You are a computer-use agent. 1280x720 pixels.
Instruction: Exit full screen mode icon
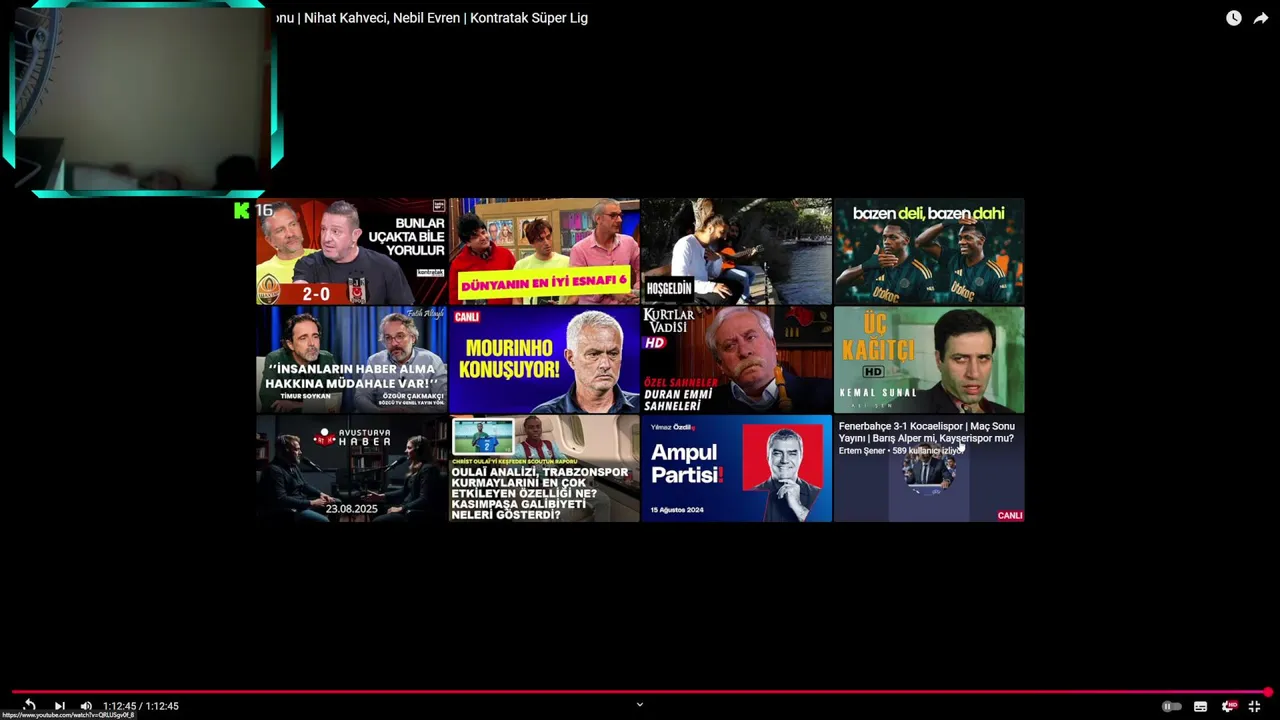click(1254, 706)
